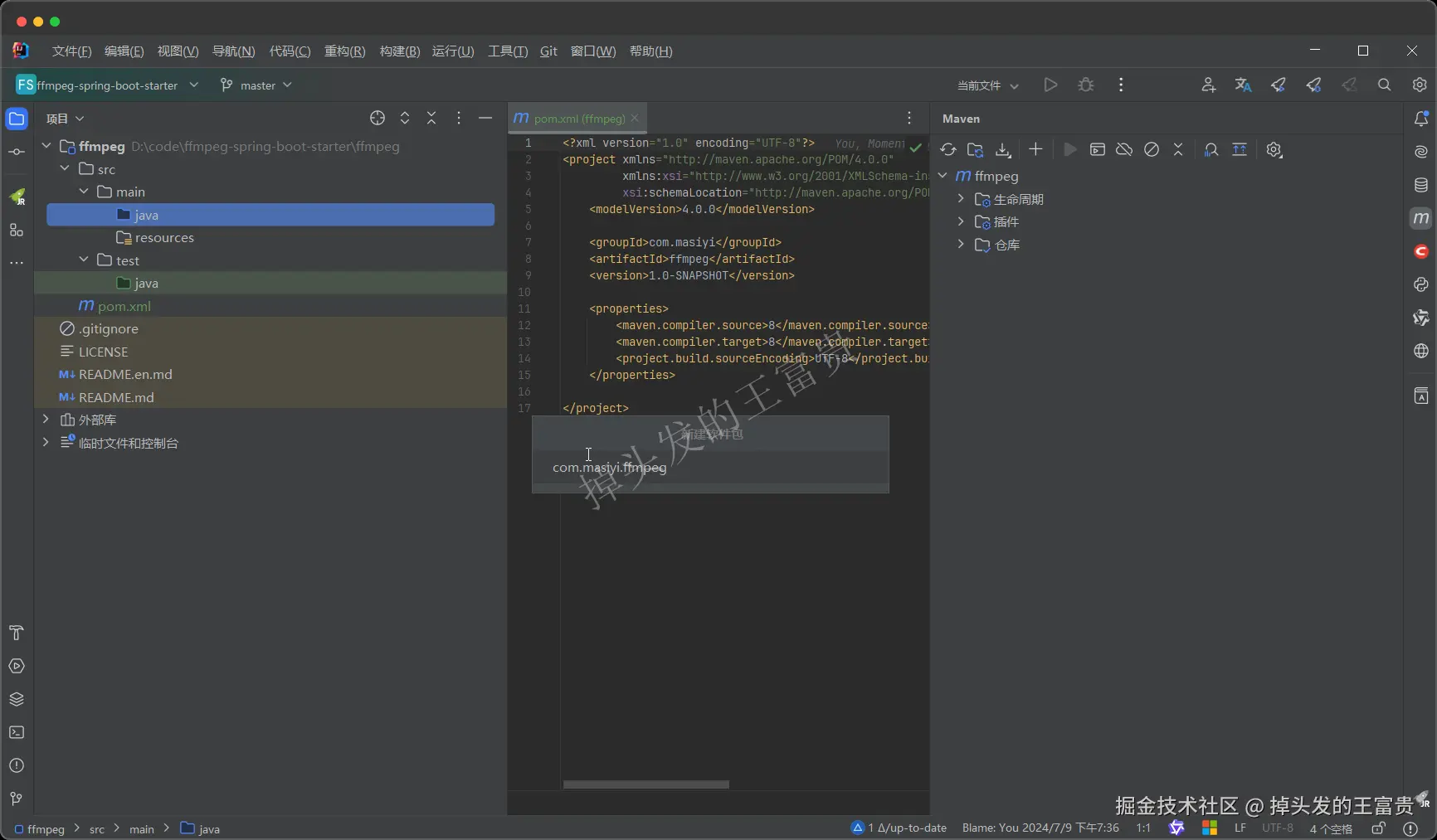This screenshot has height=840, width=1437.
Task: Open the 重构(R) menu
Action: pyautogui.click(x=344, y=51)
